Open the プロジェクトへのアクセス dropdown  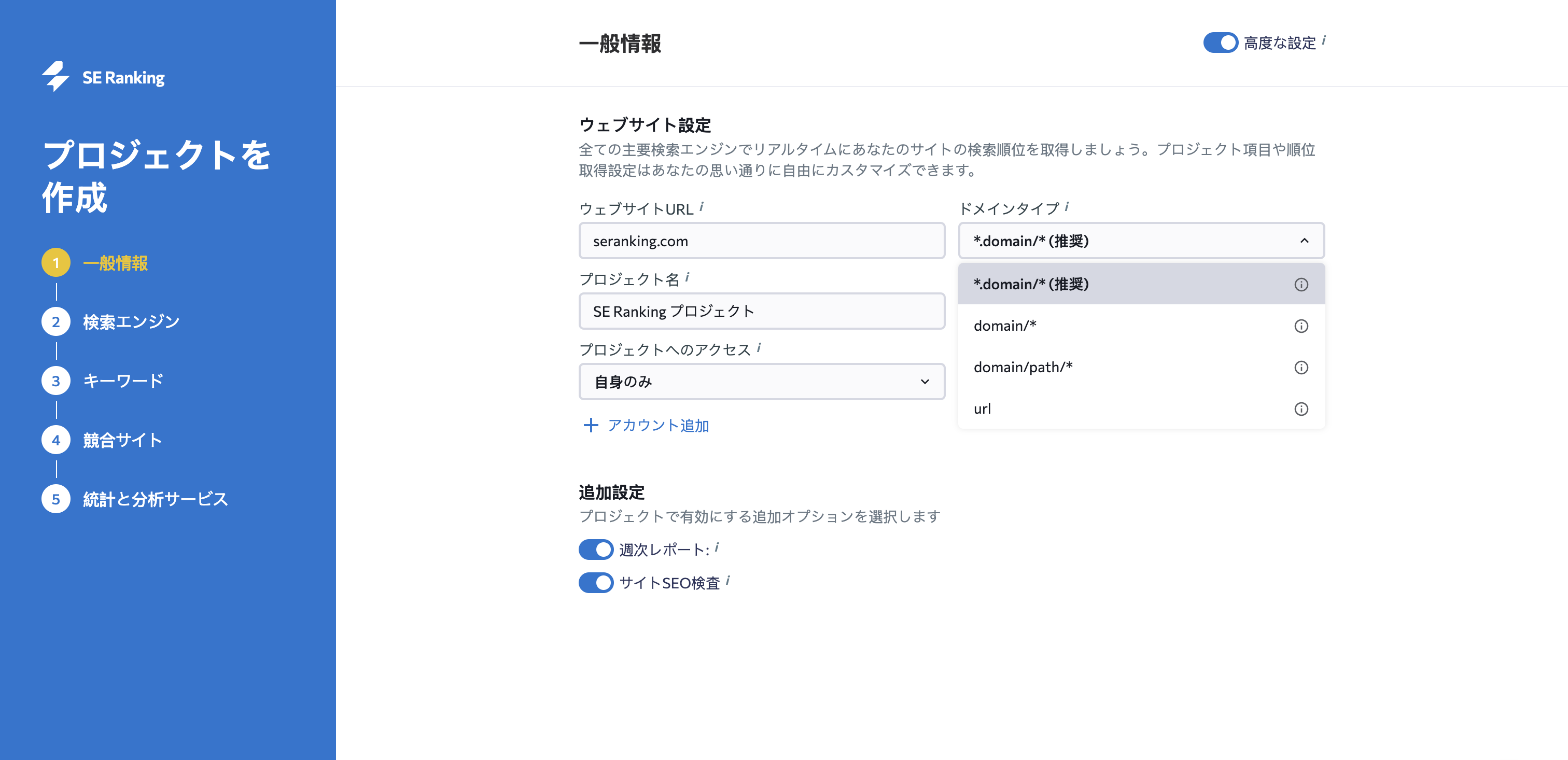[761, 382]
